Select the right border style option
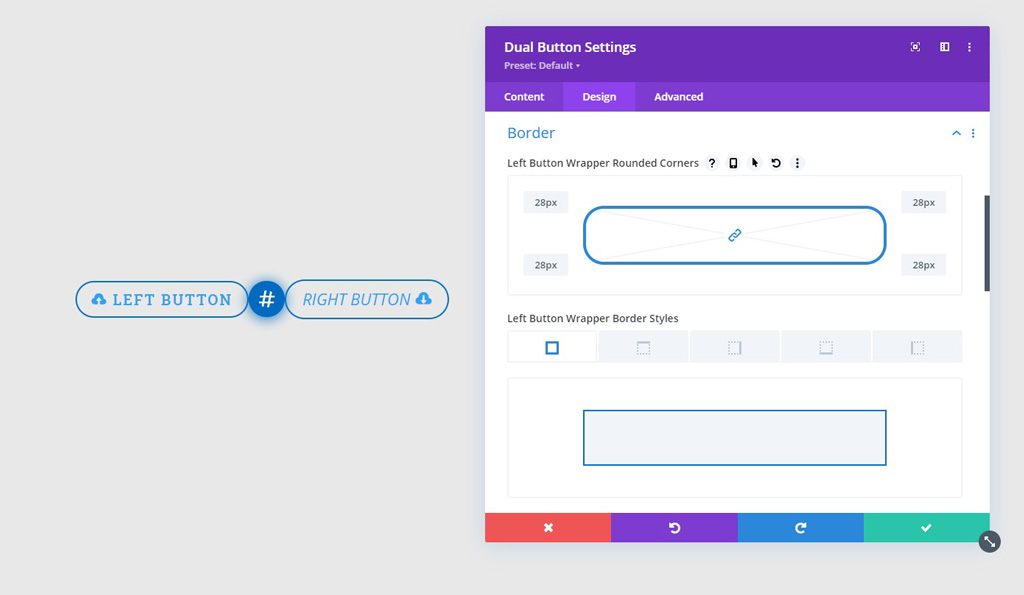 735,347
